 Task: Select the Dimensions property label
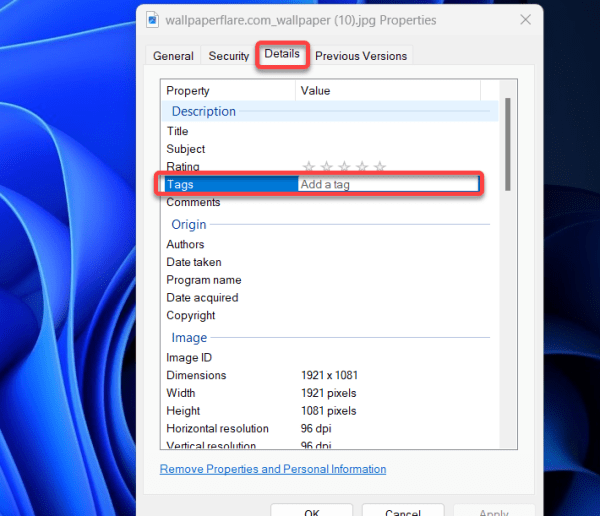point(196,375)
